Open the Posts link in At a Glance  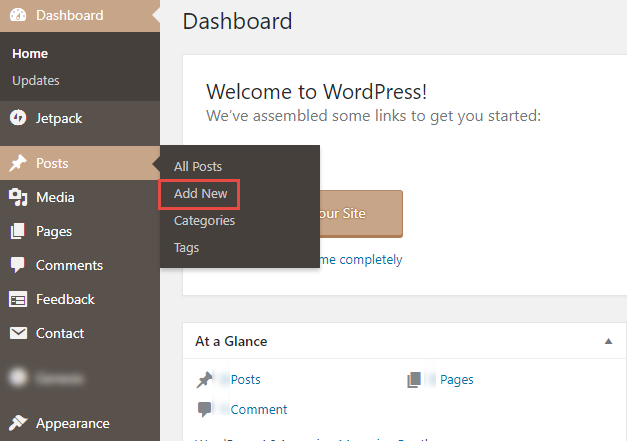246,379
